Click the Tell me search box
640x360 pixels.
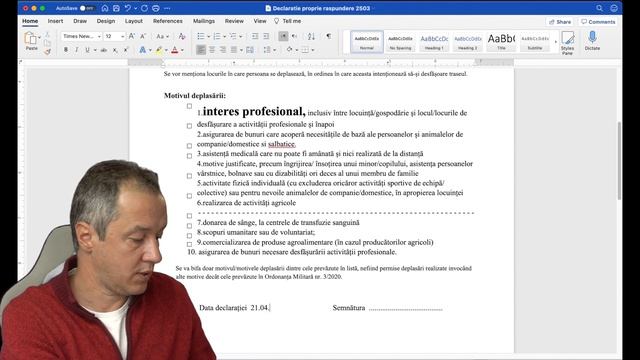(x=288, y=21)
